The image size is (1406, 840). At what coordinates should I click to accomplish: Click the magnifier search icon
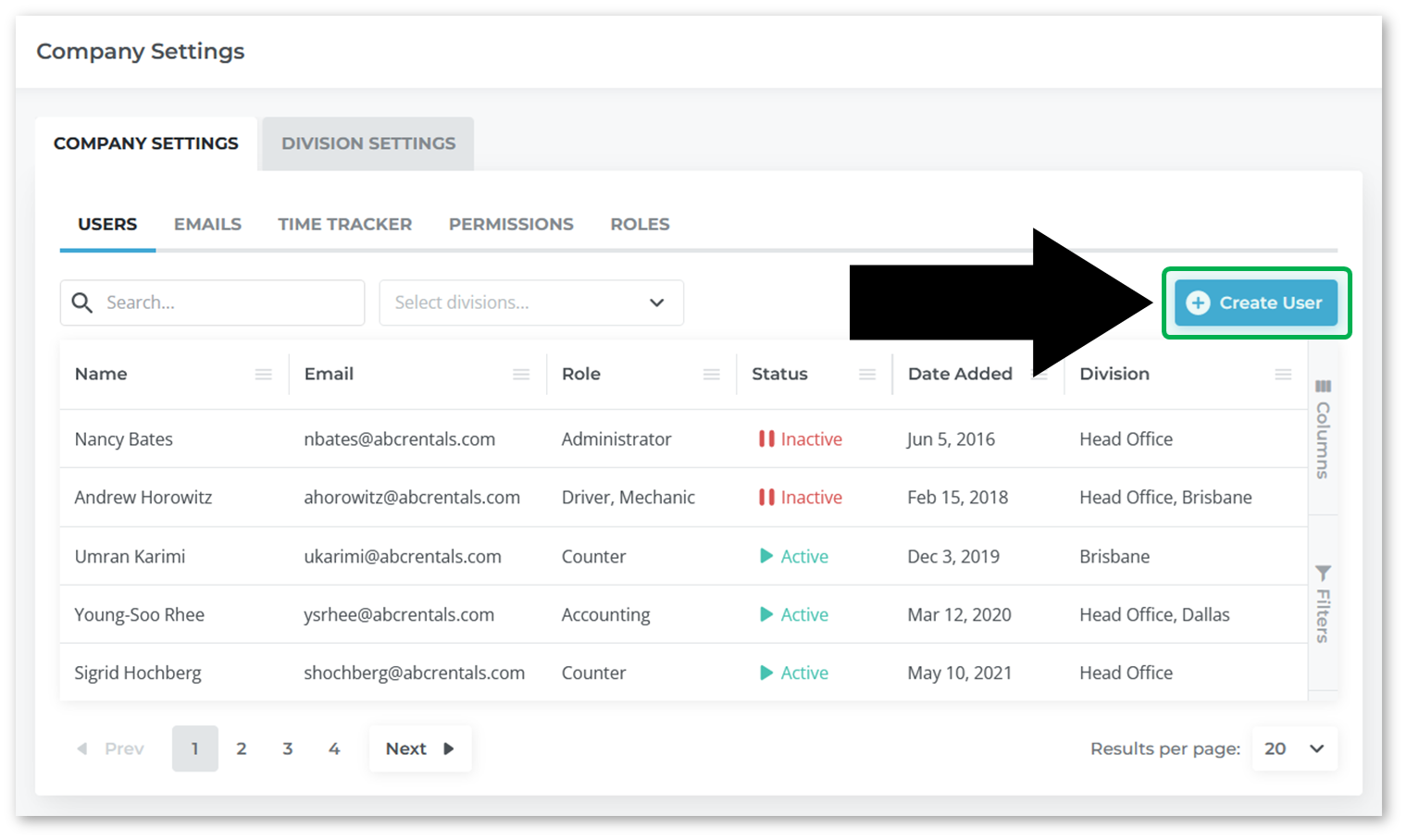(82, 303)
